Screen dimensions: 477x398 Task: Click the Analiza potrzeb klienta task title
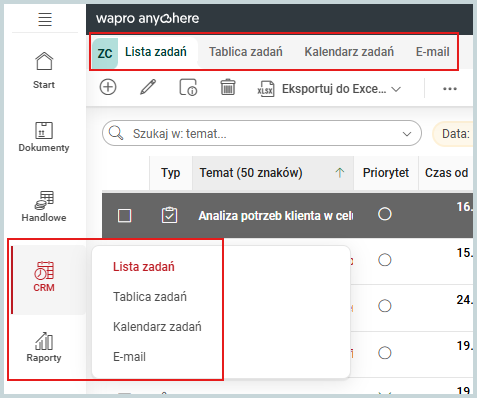pos(276,216)
